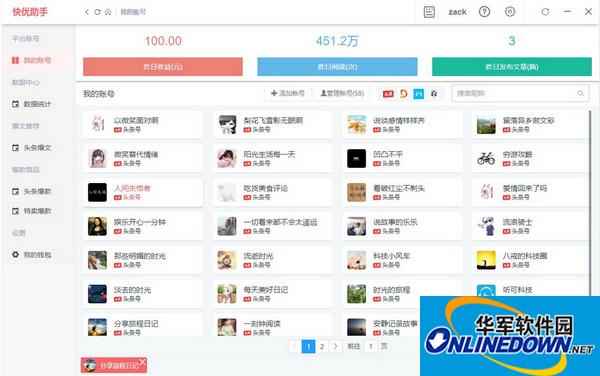600x376 pixels.
Task: Click the 我的账号 sidebar icon
Action: coord(15,60)
